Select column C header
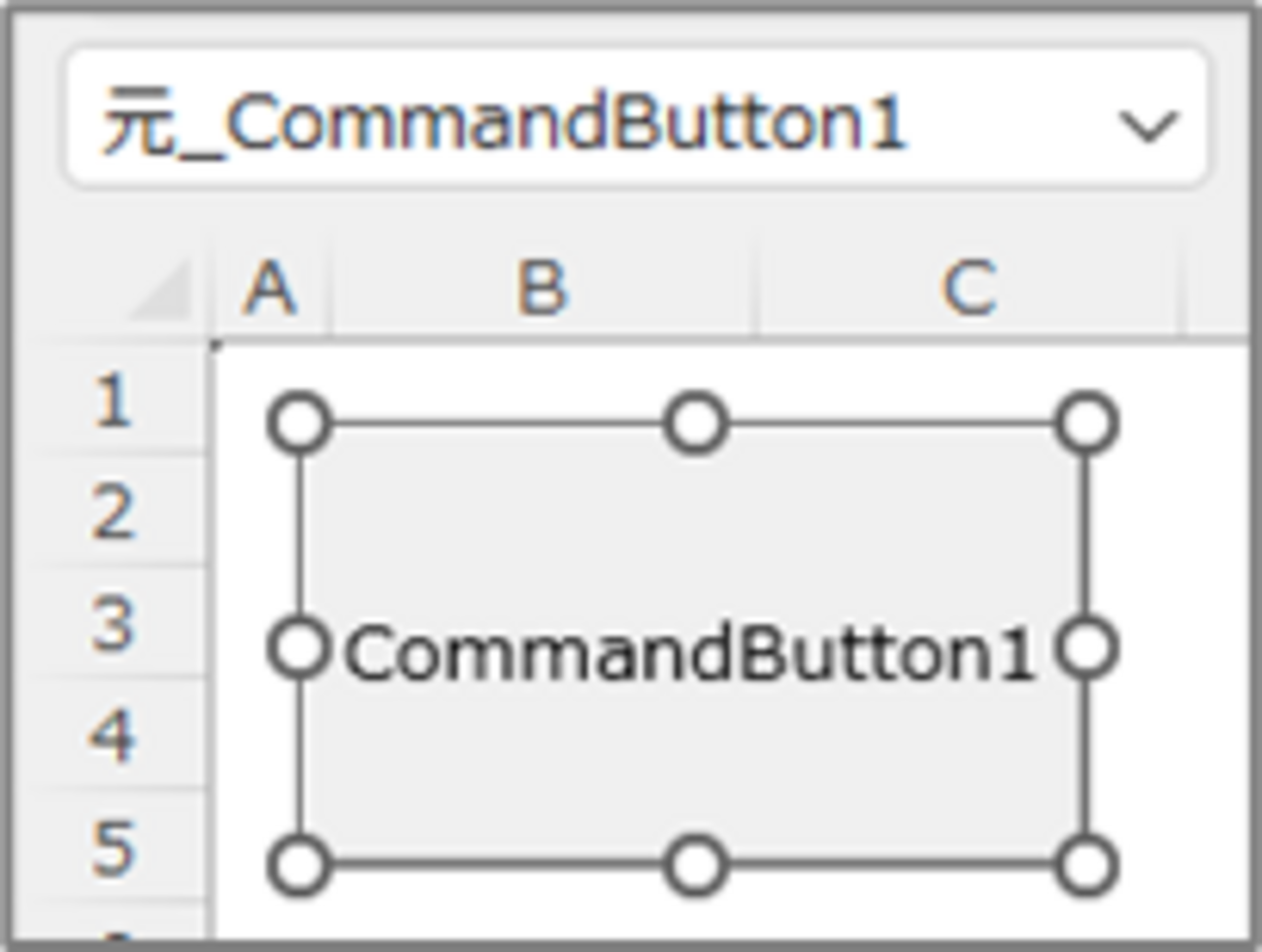This screenshot has width=1262, height=952. pos(969,289)
